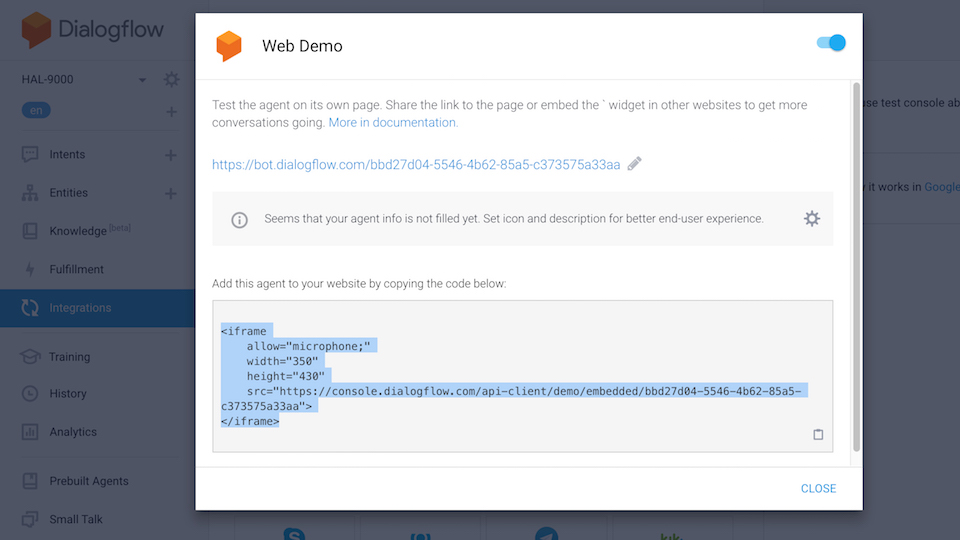Open agent settings gear next to HAL-9000
The height and width of the screenshot is (540, 960).
click(x=171, y=79)
